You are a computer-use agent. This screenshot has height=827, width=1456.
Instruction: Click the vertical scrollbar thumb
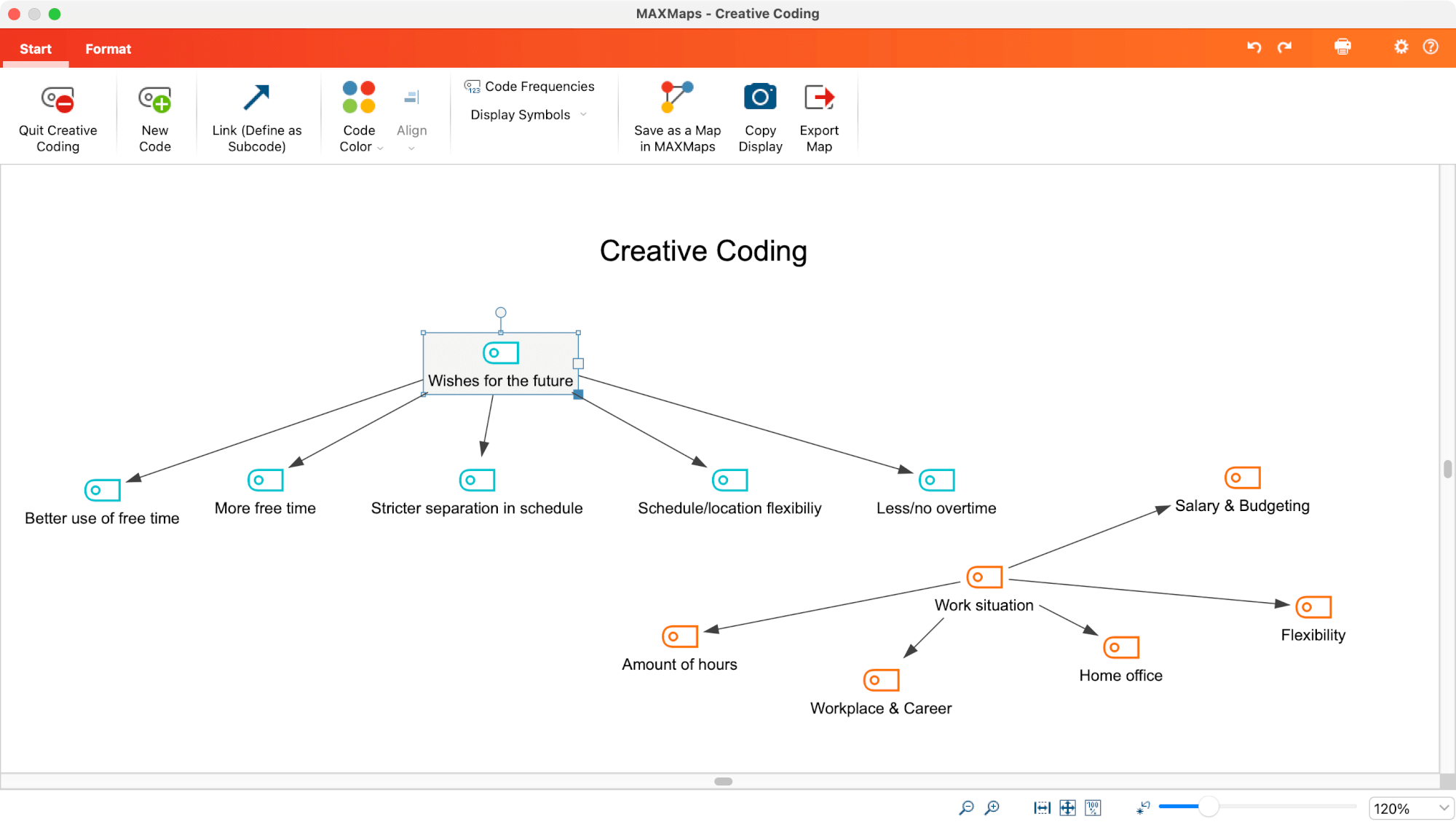[1448, 469]
